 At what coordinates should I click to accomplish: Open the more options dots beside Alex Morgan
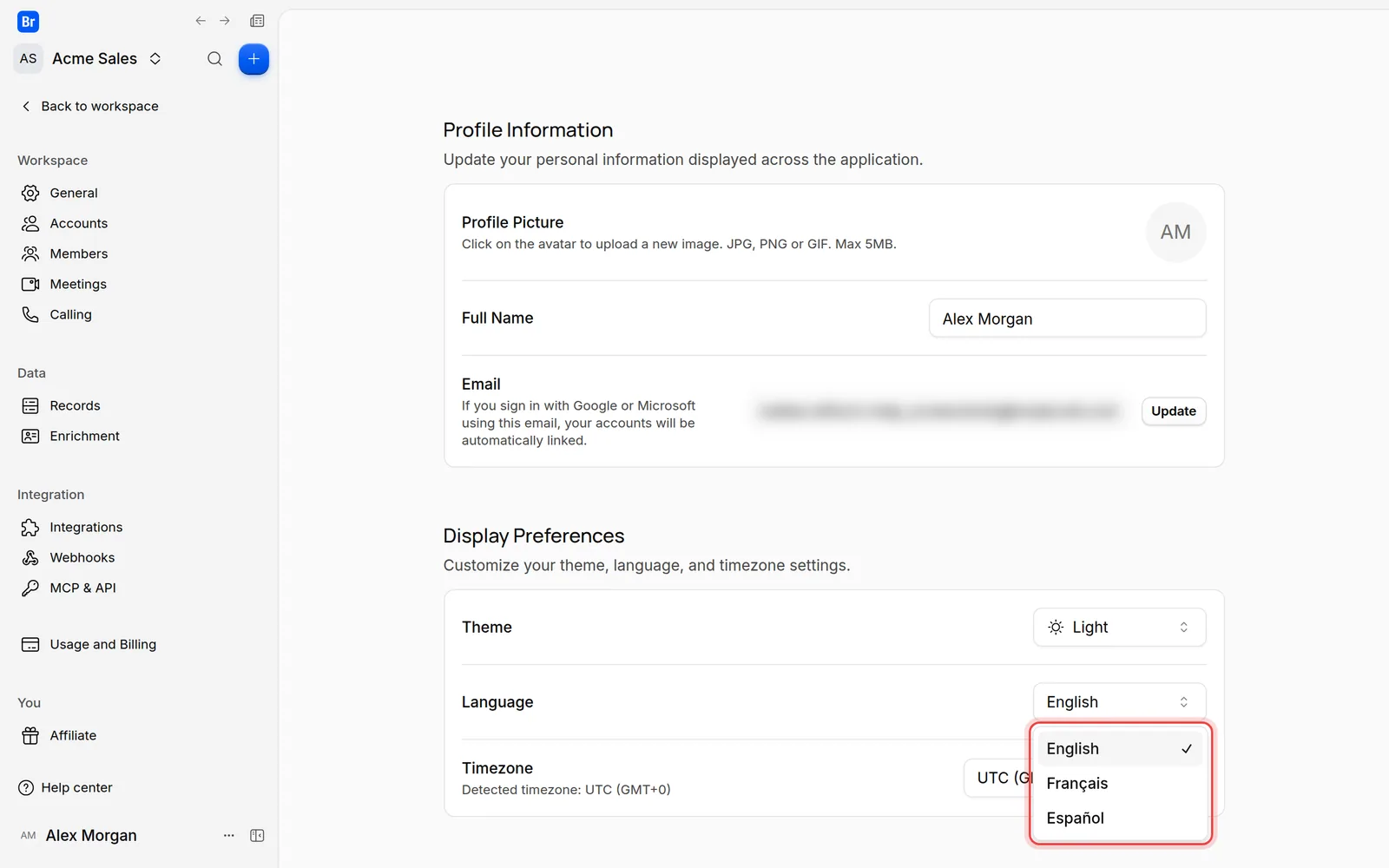(229, 835)
